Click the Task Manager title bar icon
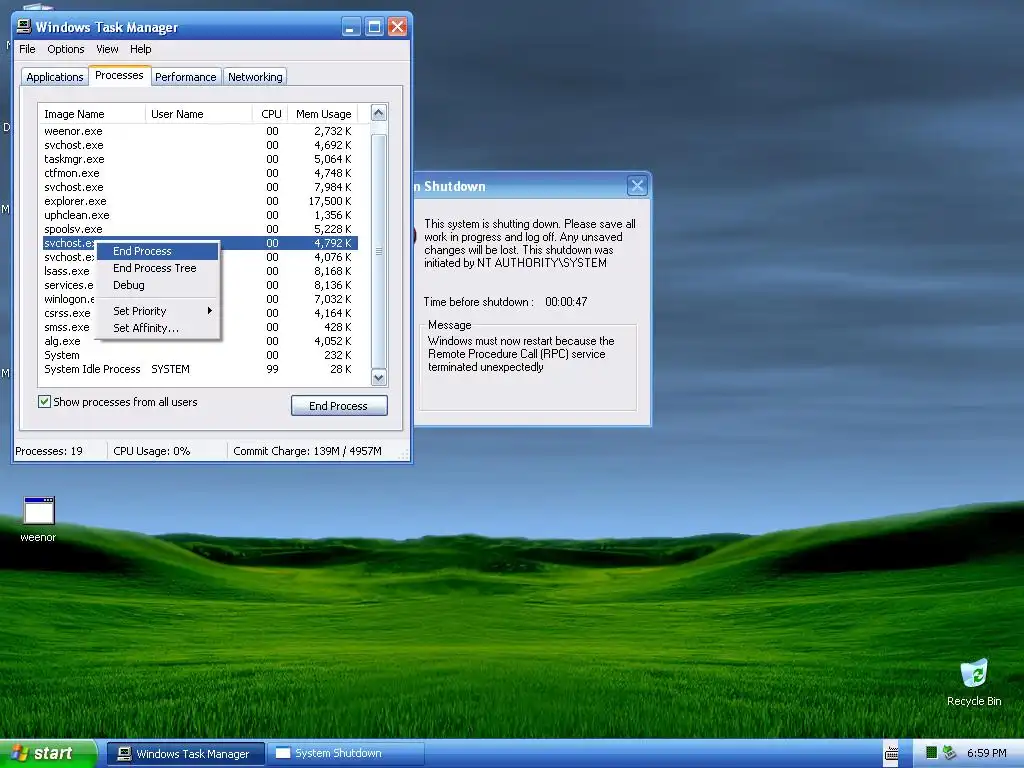This screenshot has height=768, width=1024. coord(24,26)
